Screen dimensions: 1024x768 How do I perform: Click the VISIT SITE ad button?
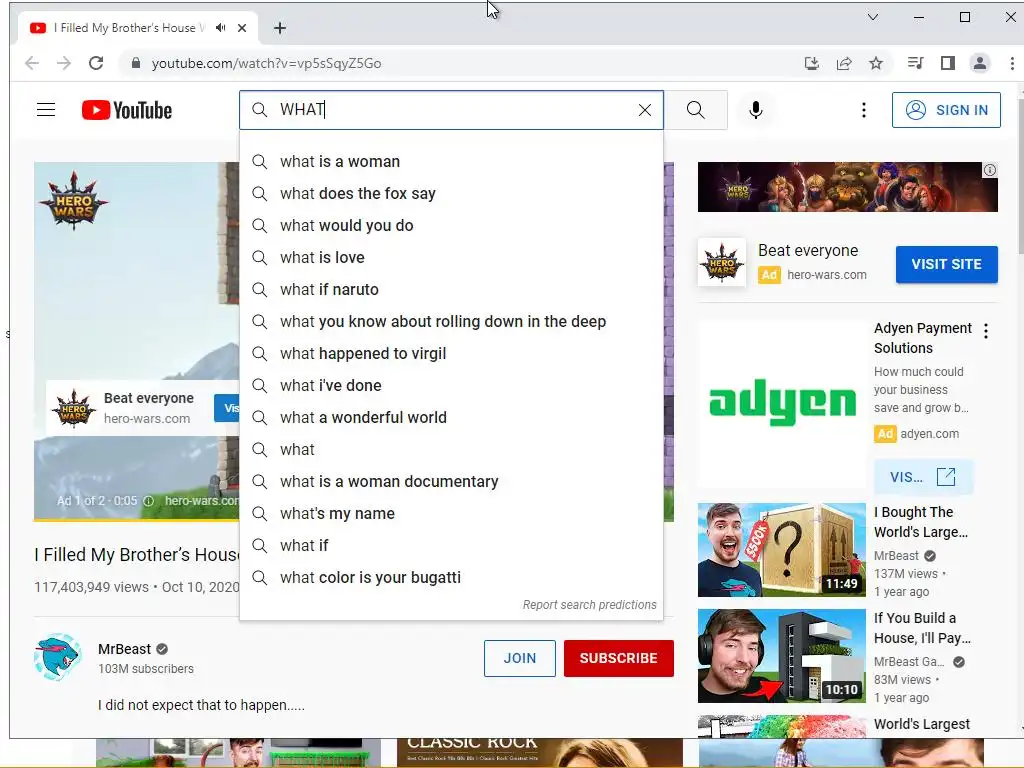[x=946, y=264]
